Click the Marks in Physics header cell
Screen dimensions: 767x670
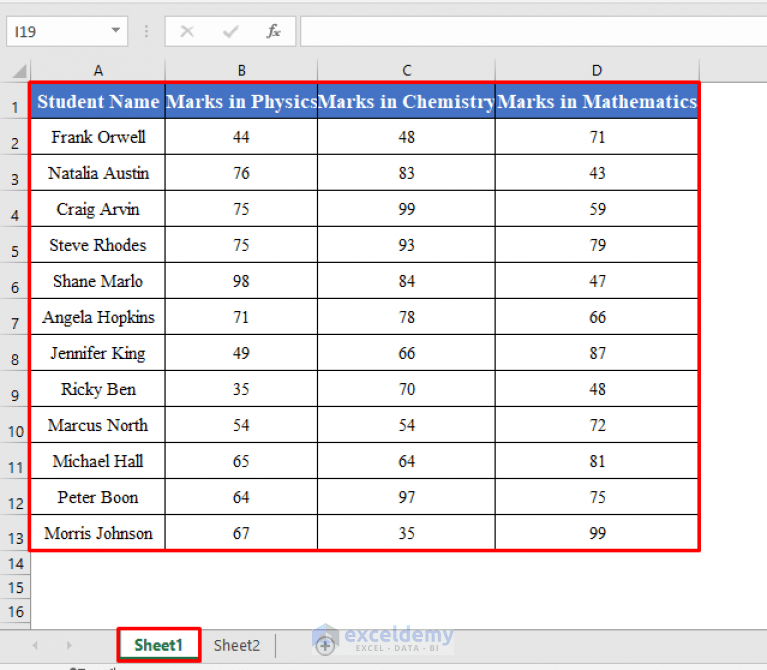pos(241,101)
